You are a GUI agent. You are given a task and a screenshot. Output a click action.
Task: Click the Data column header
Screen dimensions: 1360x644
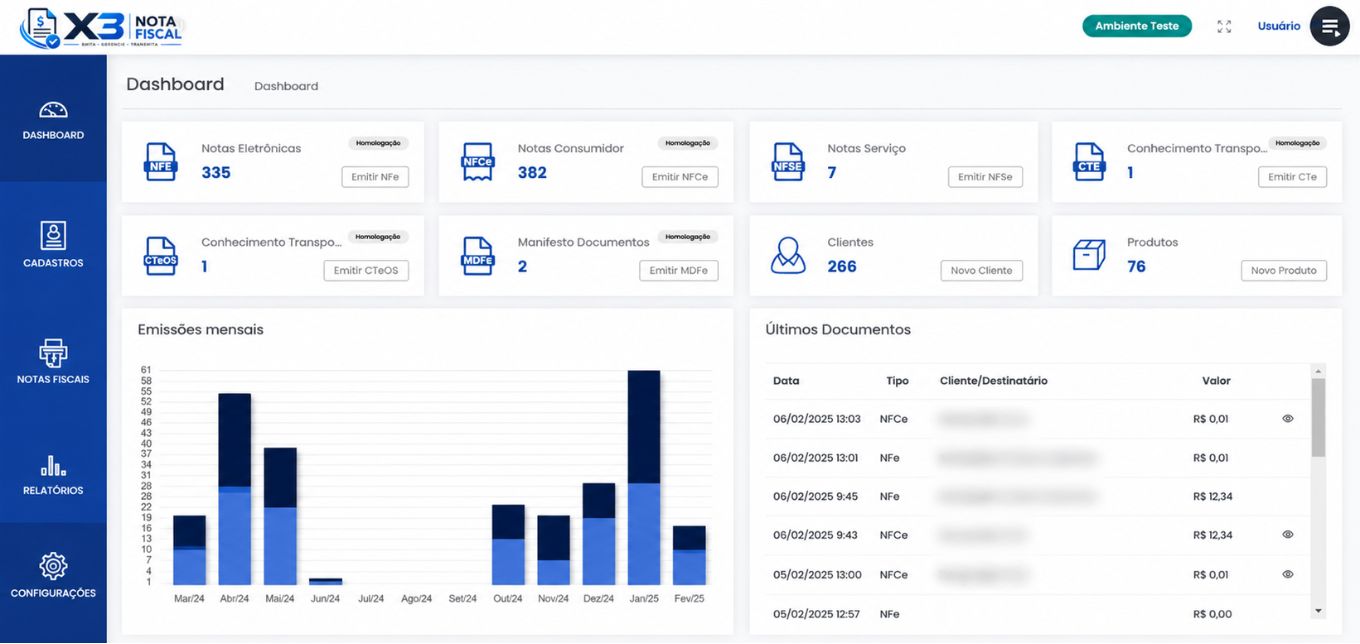(786, 381)
